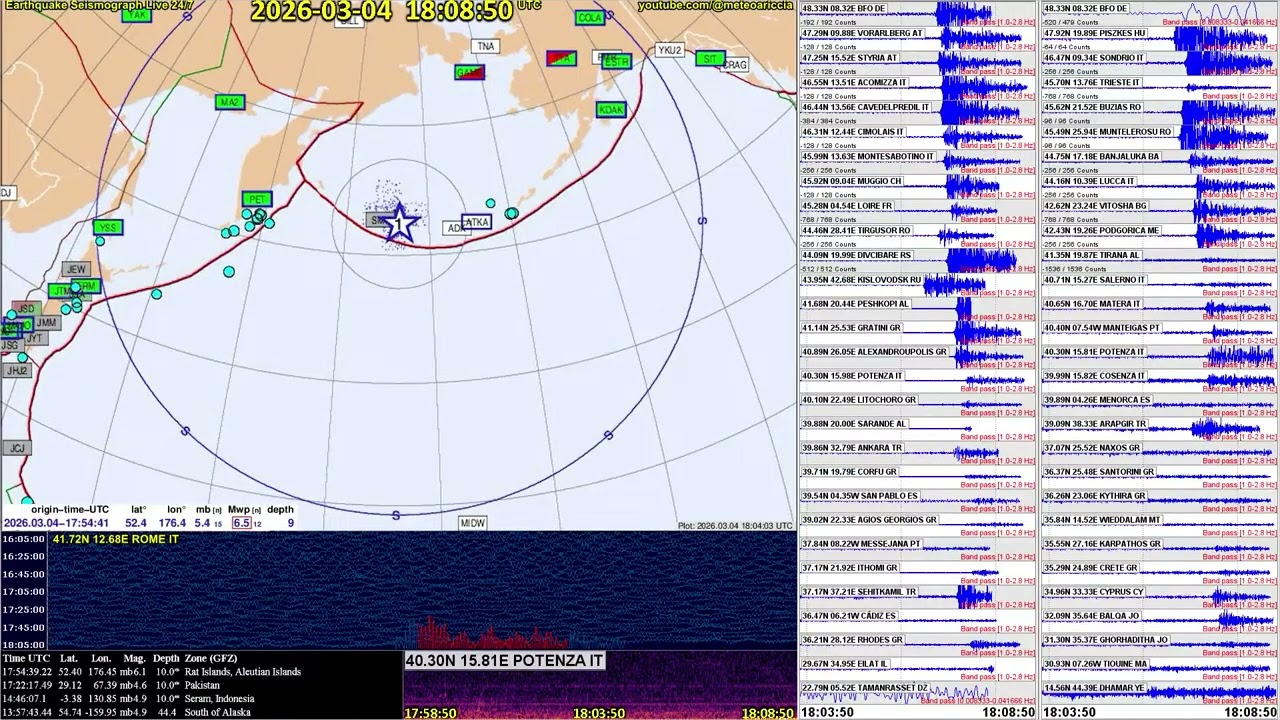Select the SANTORINI GR seismogram trace
Screen dimensions: 1280x720
pos(1160,478)
